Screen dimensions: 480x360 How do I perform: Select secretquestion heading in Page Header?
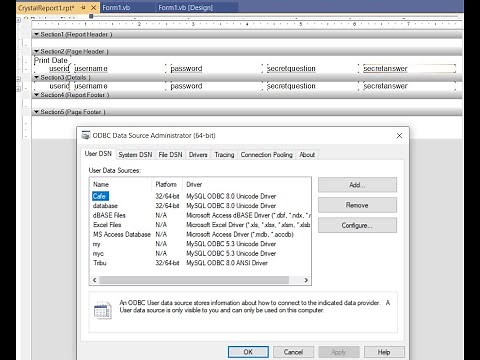291,68
